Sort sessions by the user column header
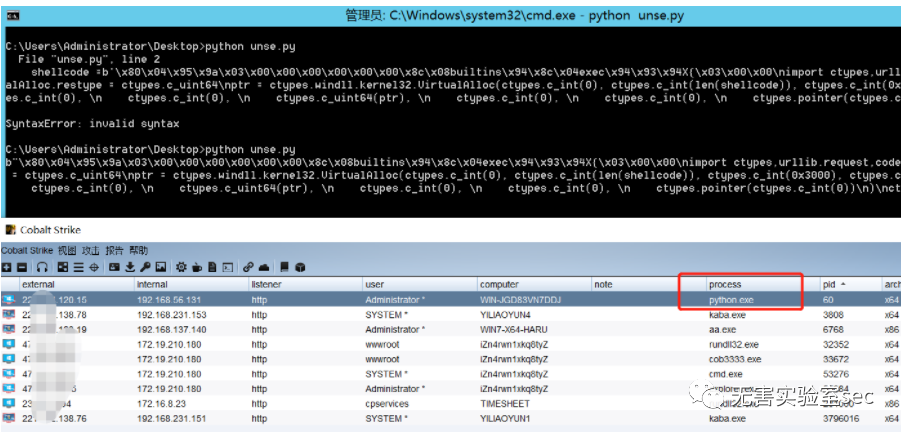903x436 pixels. (x=420, y=285)
